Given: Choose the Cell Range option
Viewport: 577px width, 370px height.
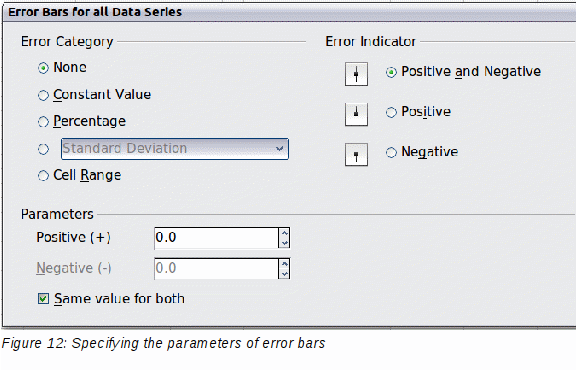Looking at the screenshot, I should (43, 176).
